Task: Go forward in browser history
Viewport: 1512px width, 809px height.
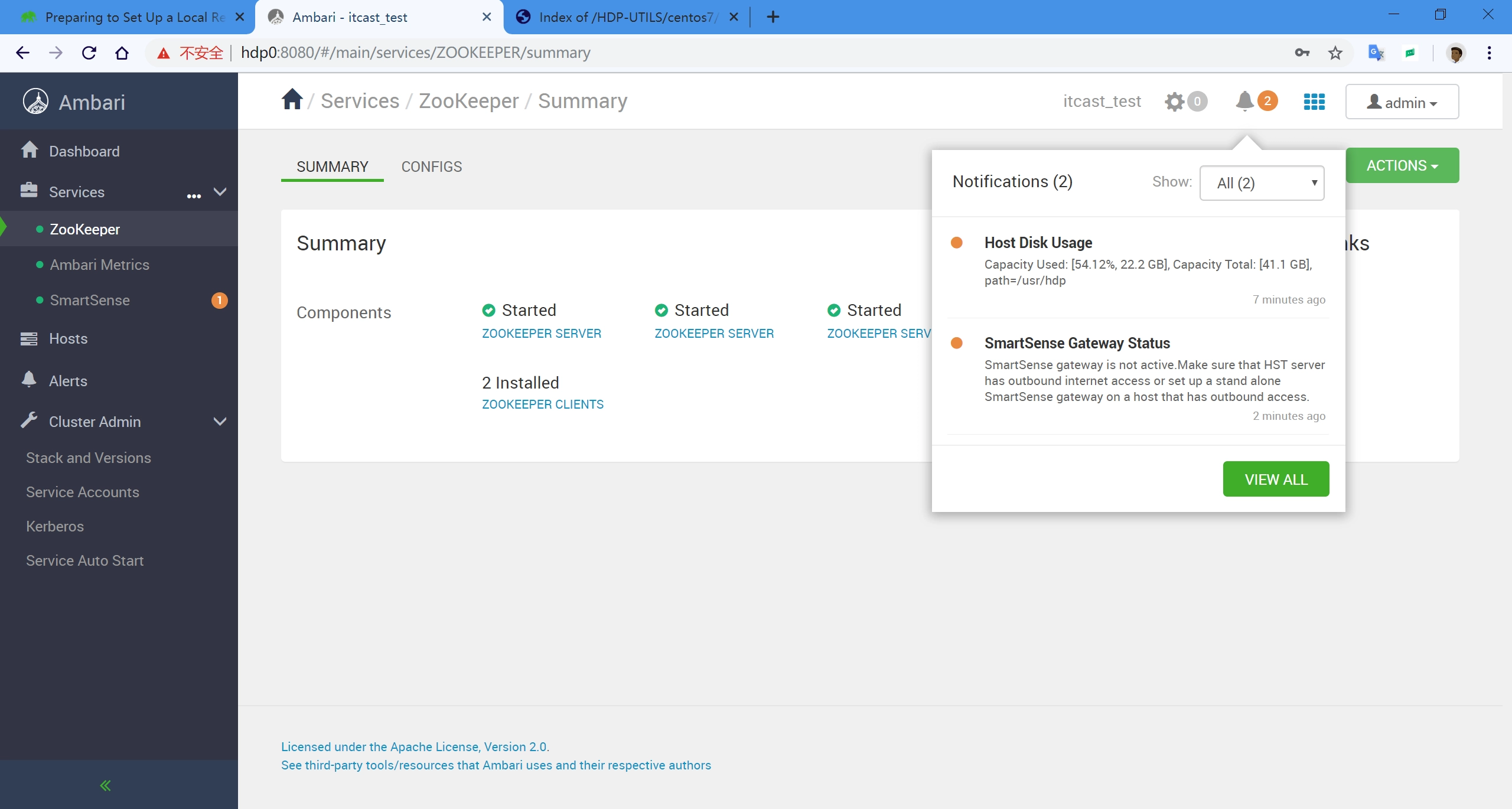Action: click(x=56, y=53)
